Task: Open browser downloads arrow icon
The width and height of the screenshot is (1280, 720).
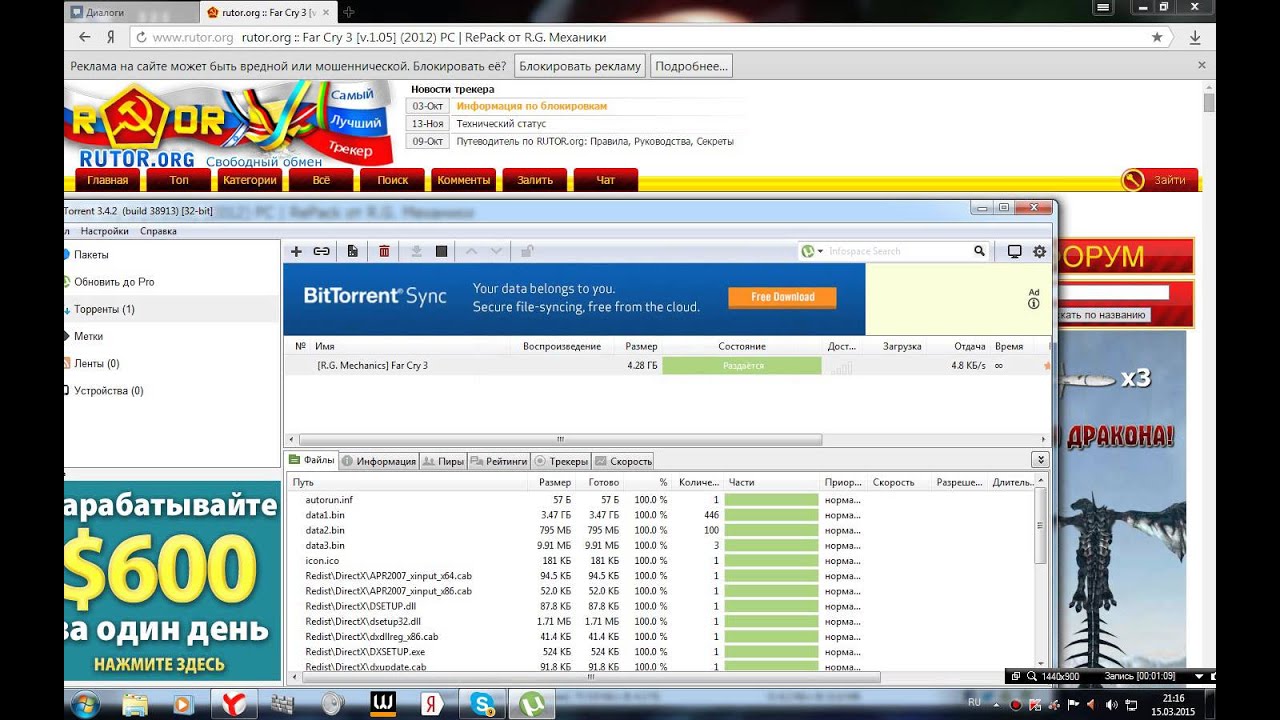Action: coord(1195,37)
